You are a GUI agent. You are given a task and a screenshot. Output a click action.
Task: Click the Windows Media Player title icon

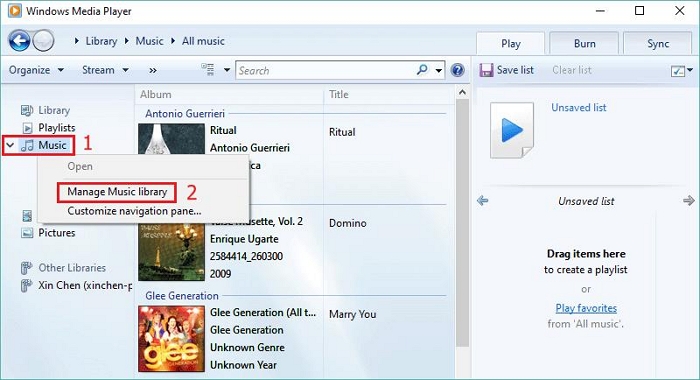click(x=15, y=11)
